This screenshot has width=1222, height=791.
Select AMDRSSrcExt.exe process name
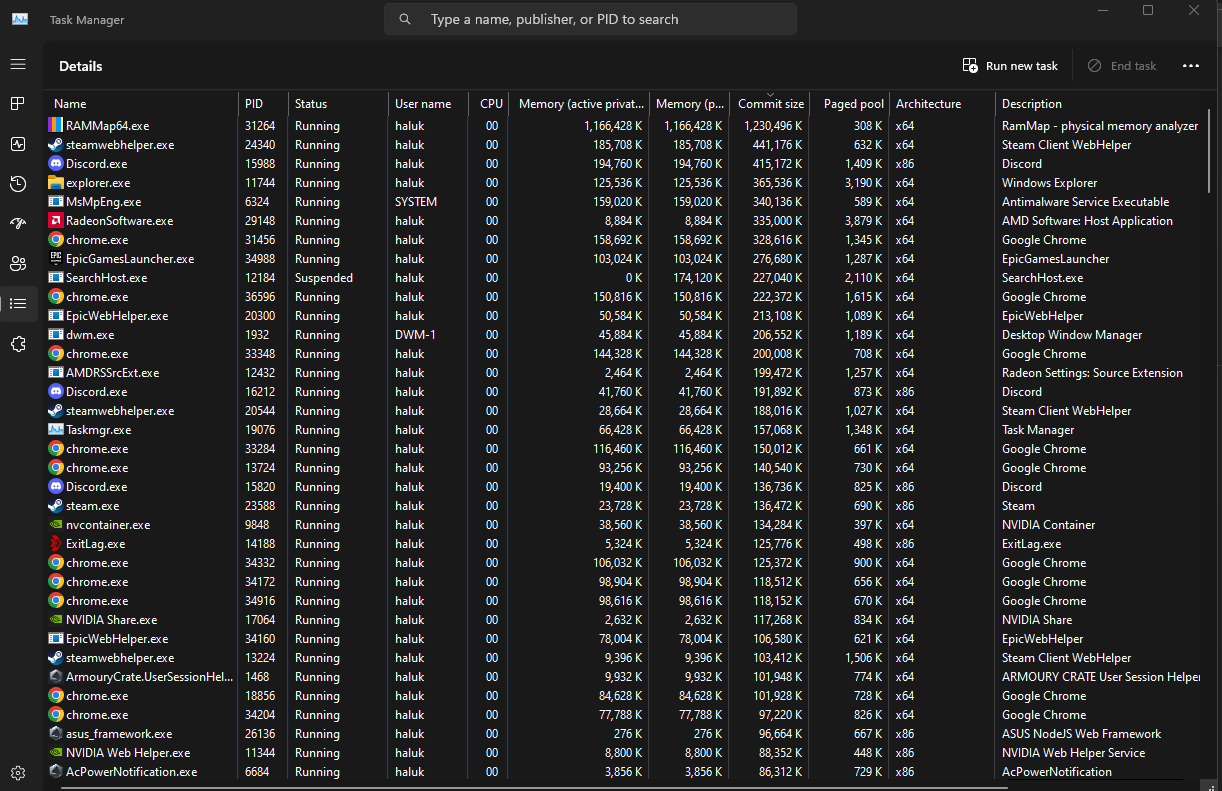pos(112,373)
